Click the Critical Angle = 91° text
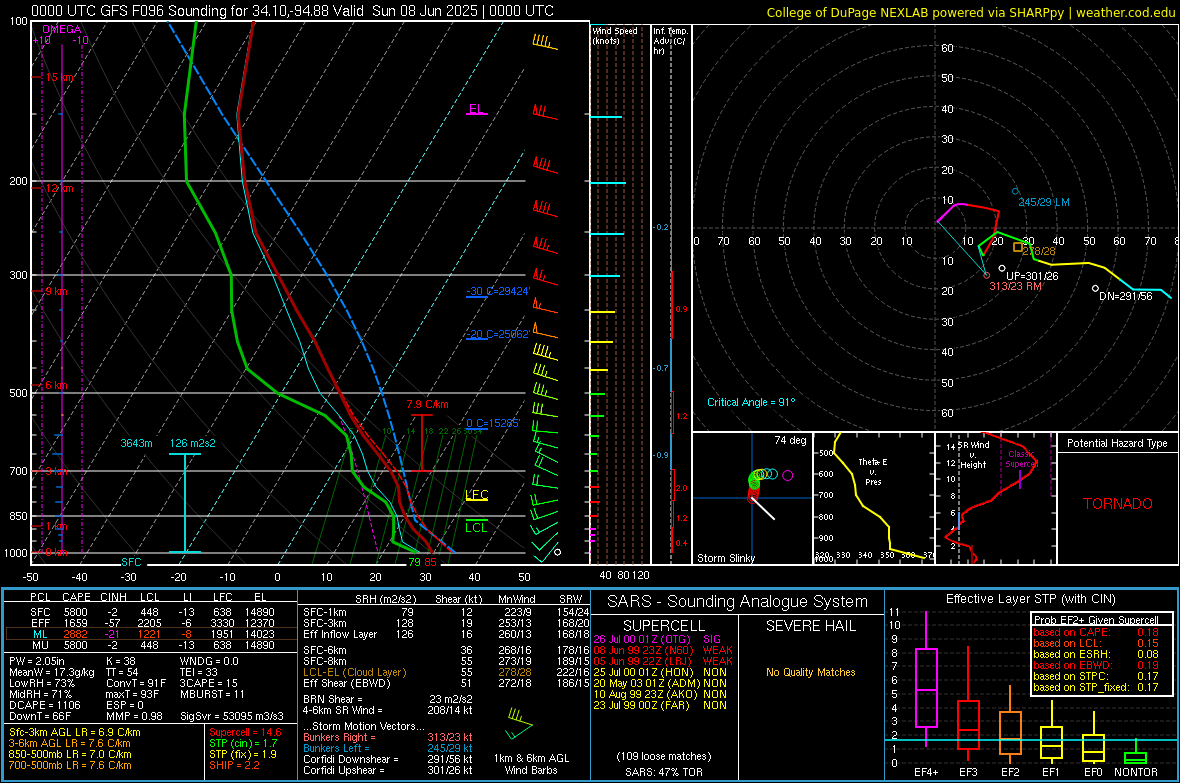The image size is (1180, 783). pos(751,402)
